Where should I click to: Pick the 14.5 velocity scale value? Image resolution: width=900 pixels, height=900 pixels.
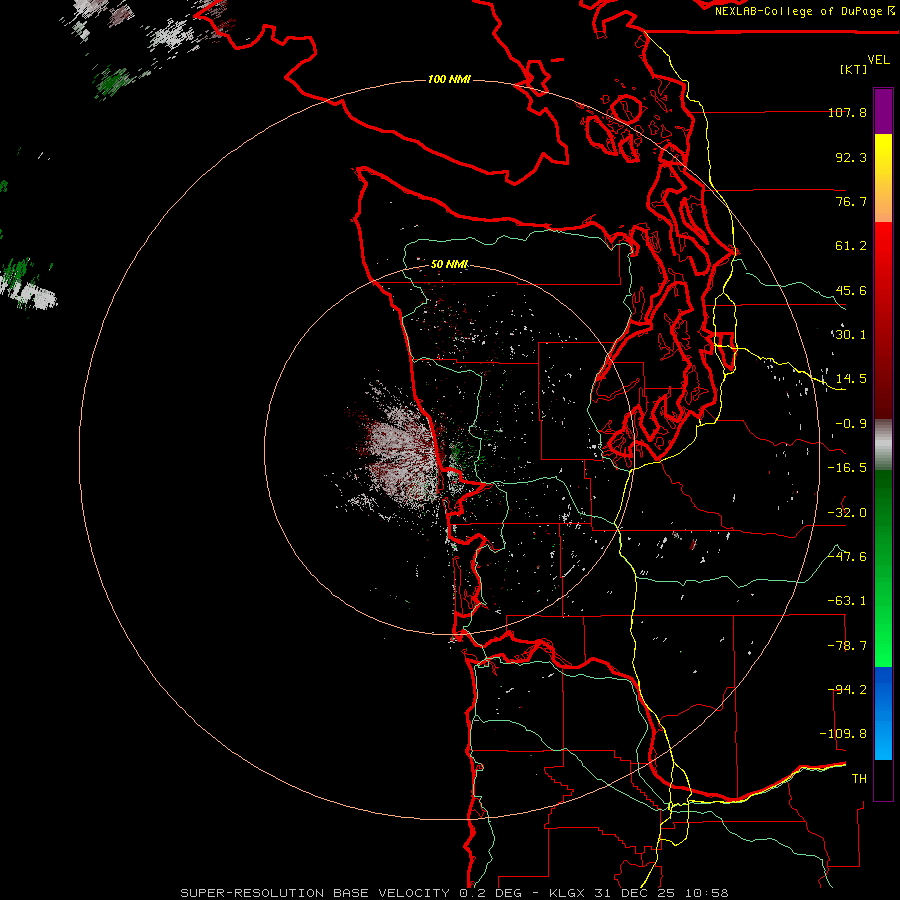coord(851,379)
